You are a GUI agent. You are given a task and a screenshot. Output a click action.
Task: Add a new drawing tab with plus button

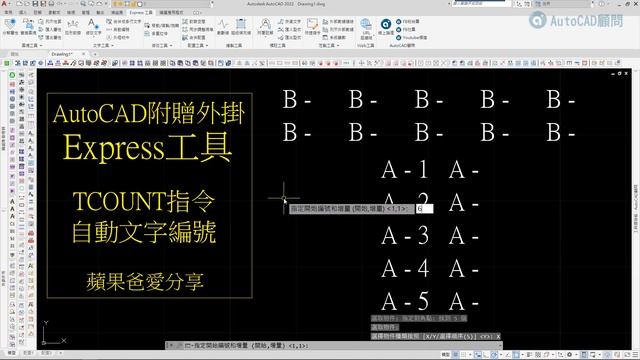coord(95,53)
